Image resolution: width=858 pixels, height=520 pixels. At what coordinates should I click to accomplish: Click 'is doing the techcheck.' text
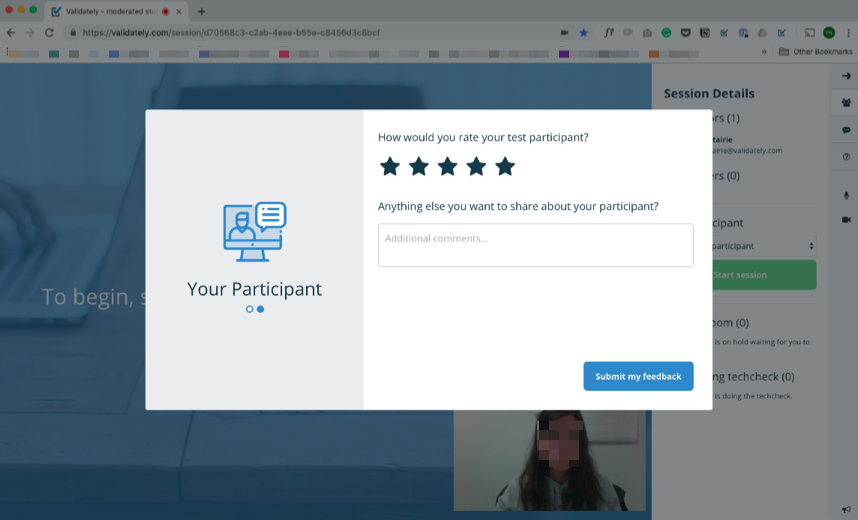click(x=753, y=396)
